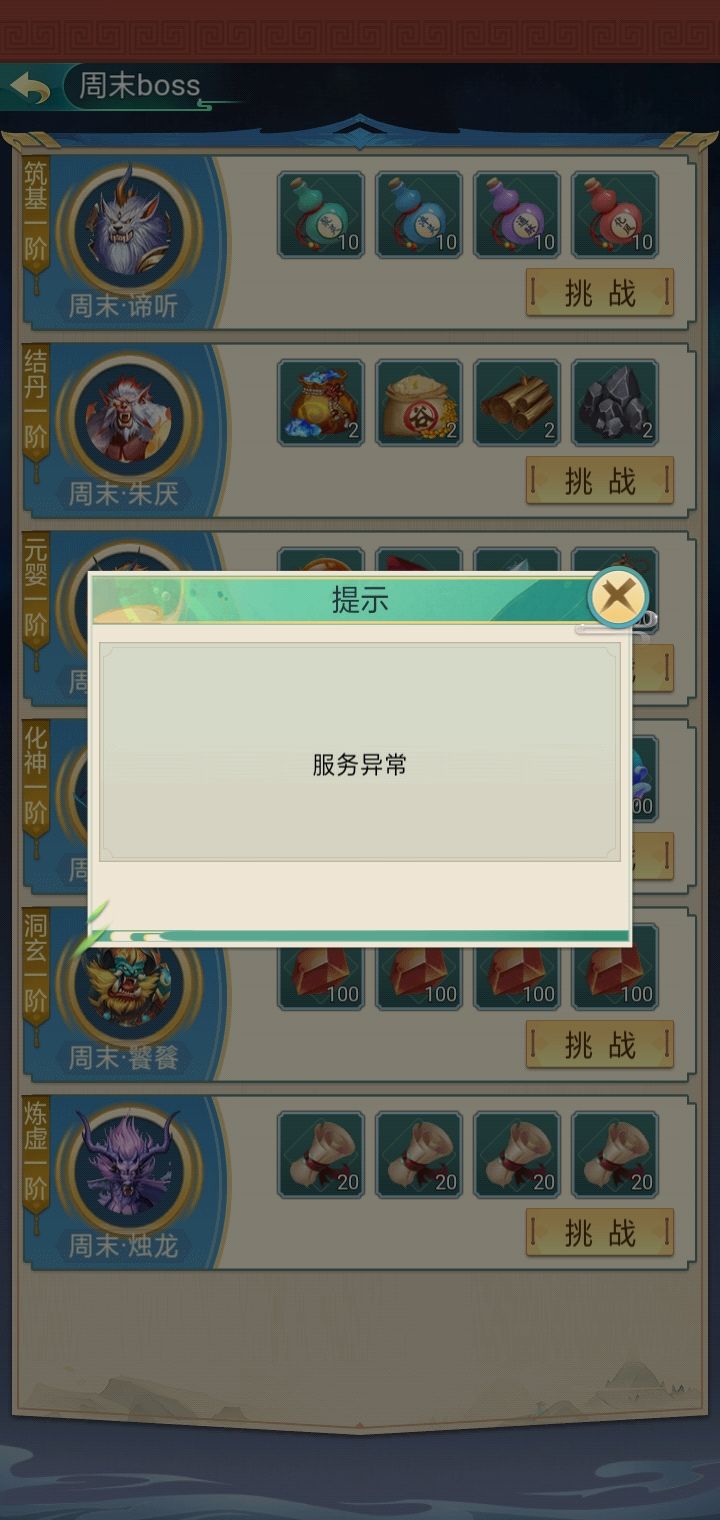Tap the treasure bag reward icon
The width and height of the screenshot is (720, 1520).
click(x=321, y=403)
